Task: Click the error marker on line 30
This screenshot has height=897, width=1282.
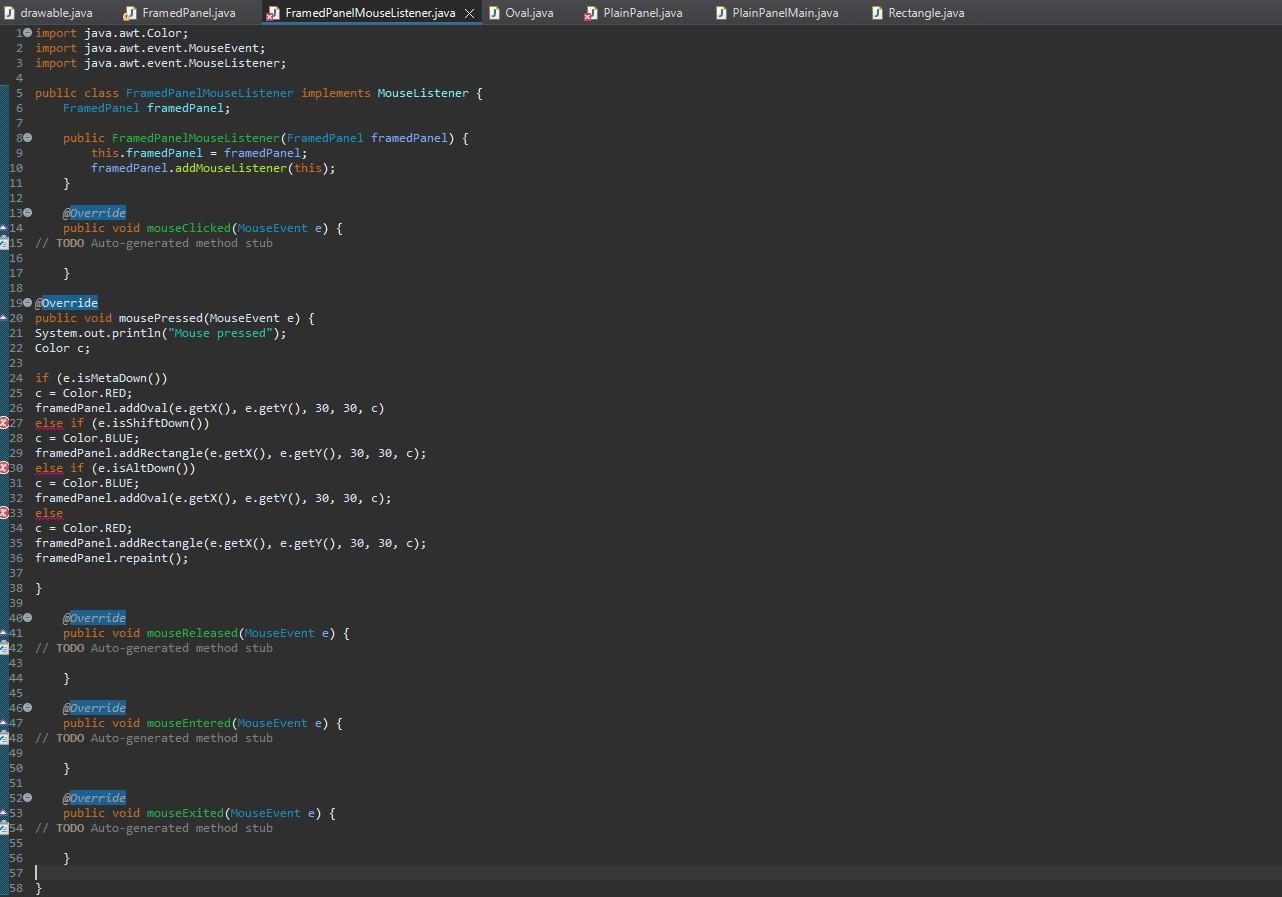Action: (x=4, y=468)
